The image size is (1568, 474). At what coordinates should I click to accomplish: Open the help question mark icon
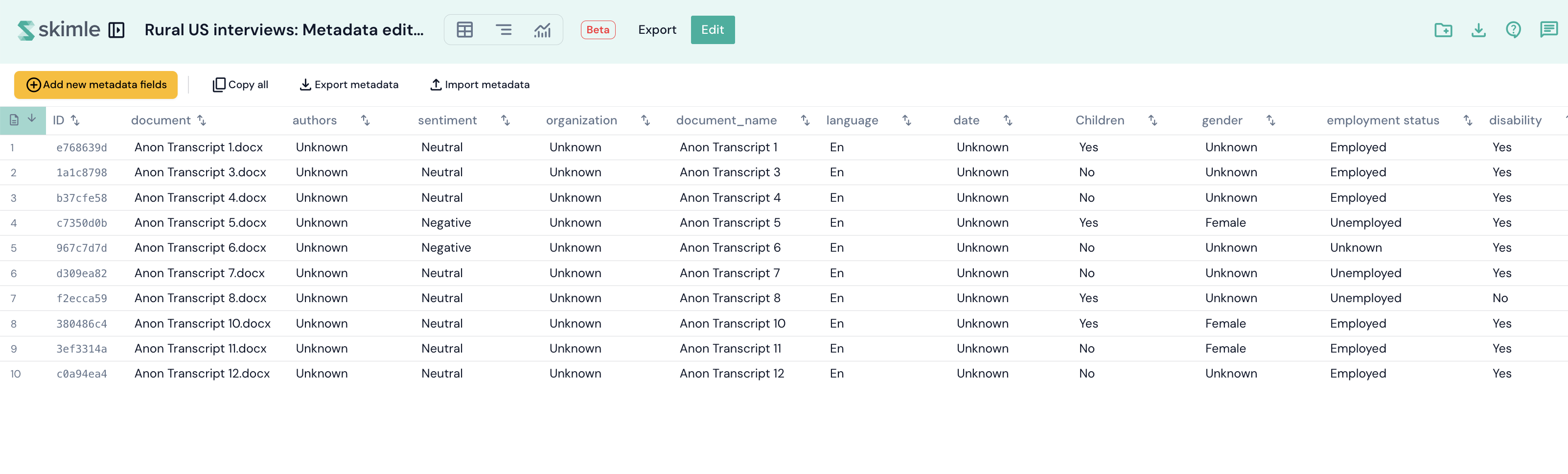[1513, 30]
